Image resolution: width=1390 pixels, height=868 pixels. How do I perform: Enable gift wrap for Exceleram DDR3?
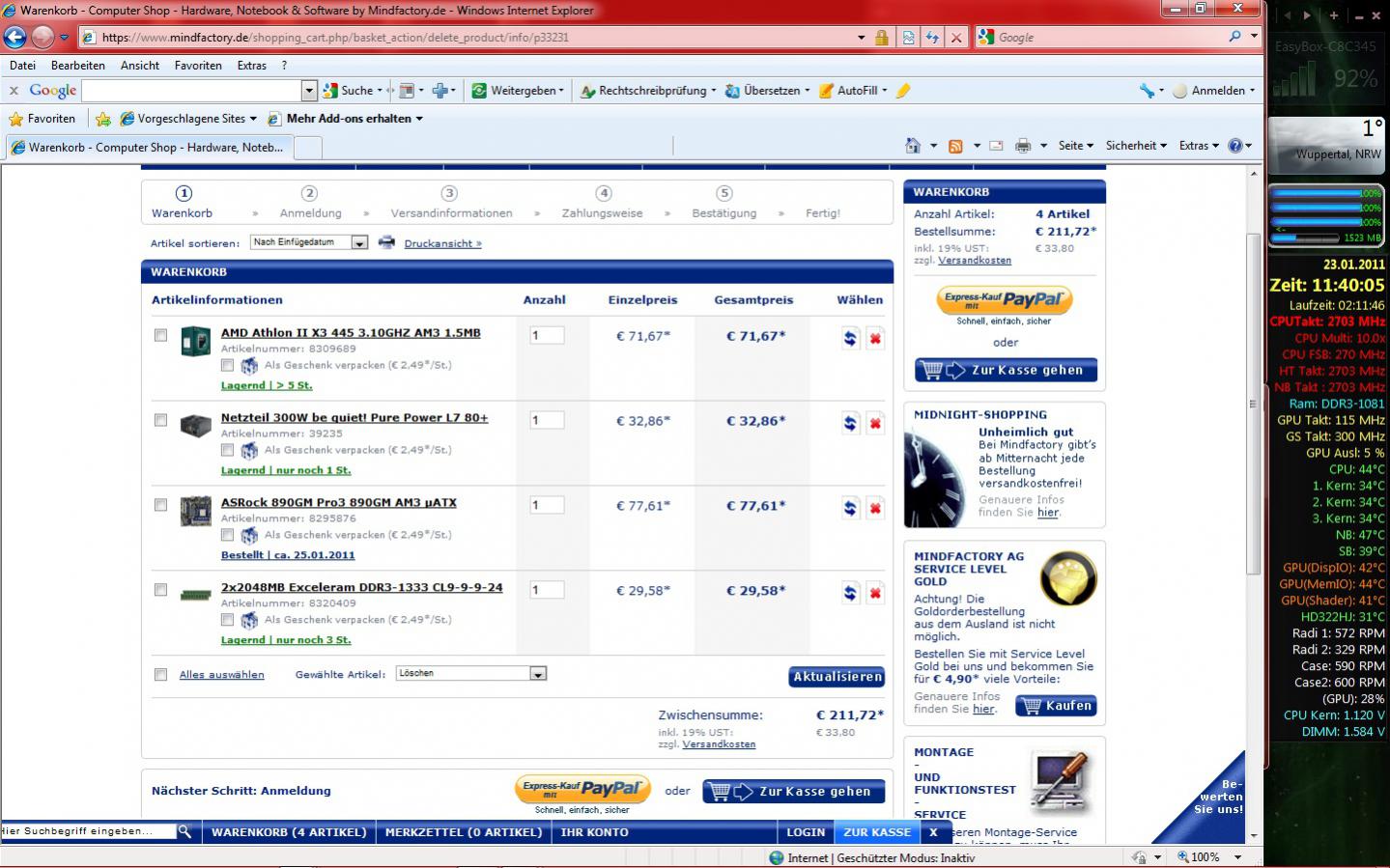pos(227,620)
